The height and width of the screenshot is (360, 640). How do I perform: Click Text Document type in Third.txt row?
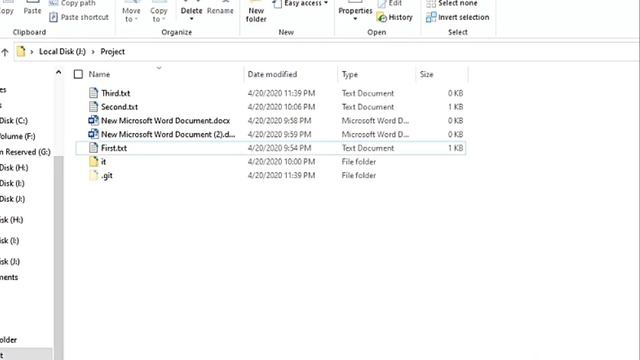(x=368, y=93)
